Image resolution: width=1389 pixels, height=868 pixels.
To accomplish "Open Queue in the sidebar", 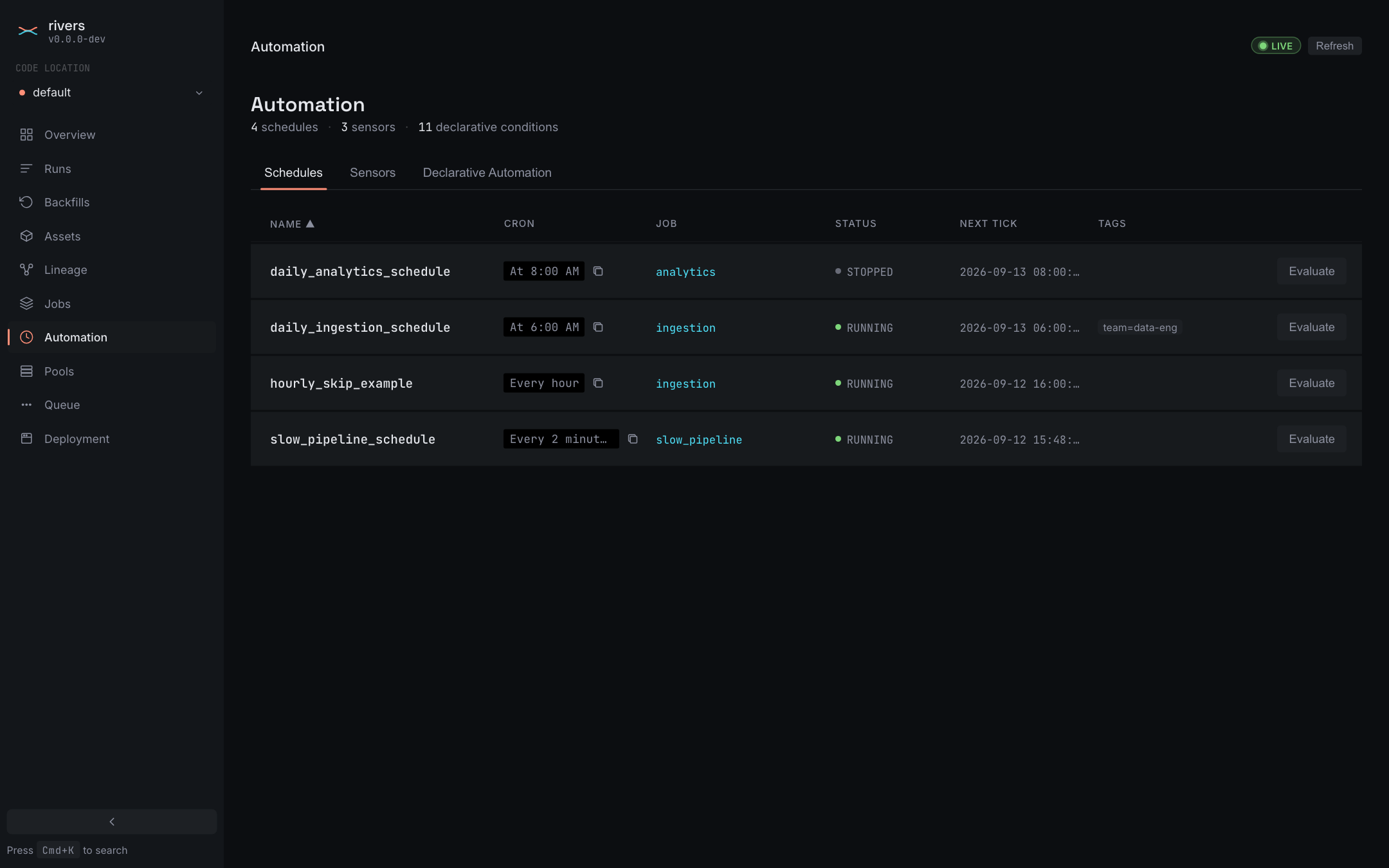I will click(x=112, y=404).
